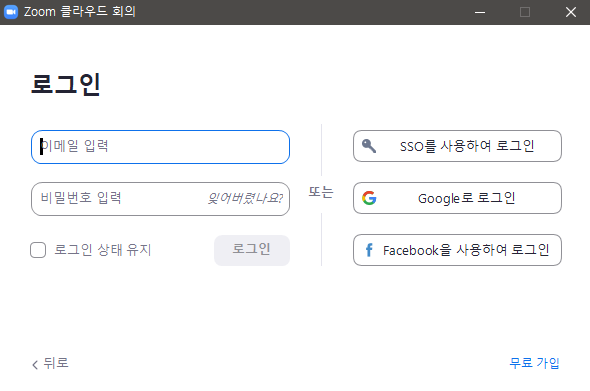Focus the 이메일 입력 email field
Image resolution: width=590 pixels, height=391 pixels.
(160, 147)
